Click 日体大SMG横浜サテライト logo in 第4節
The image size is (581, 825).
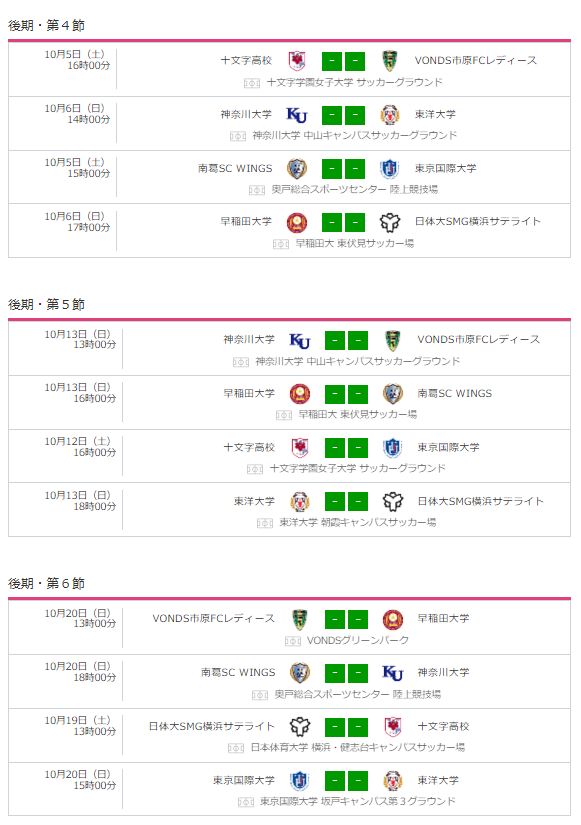point(390,223)
